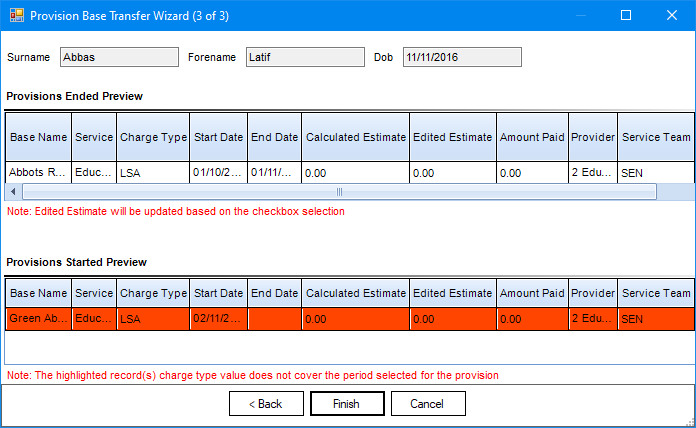Click Start Date cell in the highlighted row
The width and height of the screenshot is (696, 428).
pyautogui.click(x=218, y=319)
